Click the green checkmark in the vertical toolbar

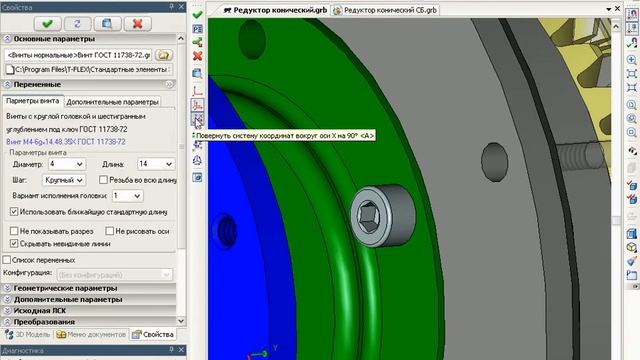coord(198,15)
